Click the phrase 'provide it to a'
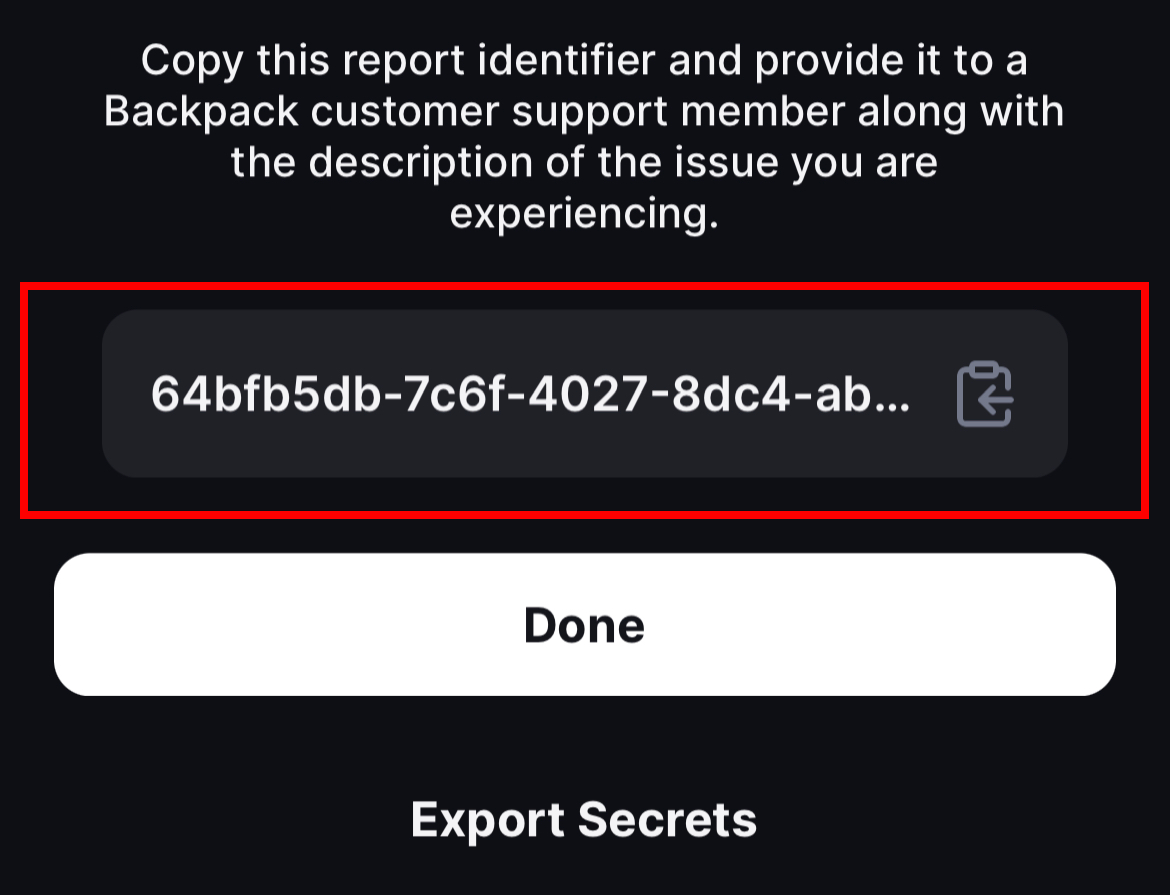This screenshot has width=1170, height=895. [x=891, y=61]
